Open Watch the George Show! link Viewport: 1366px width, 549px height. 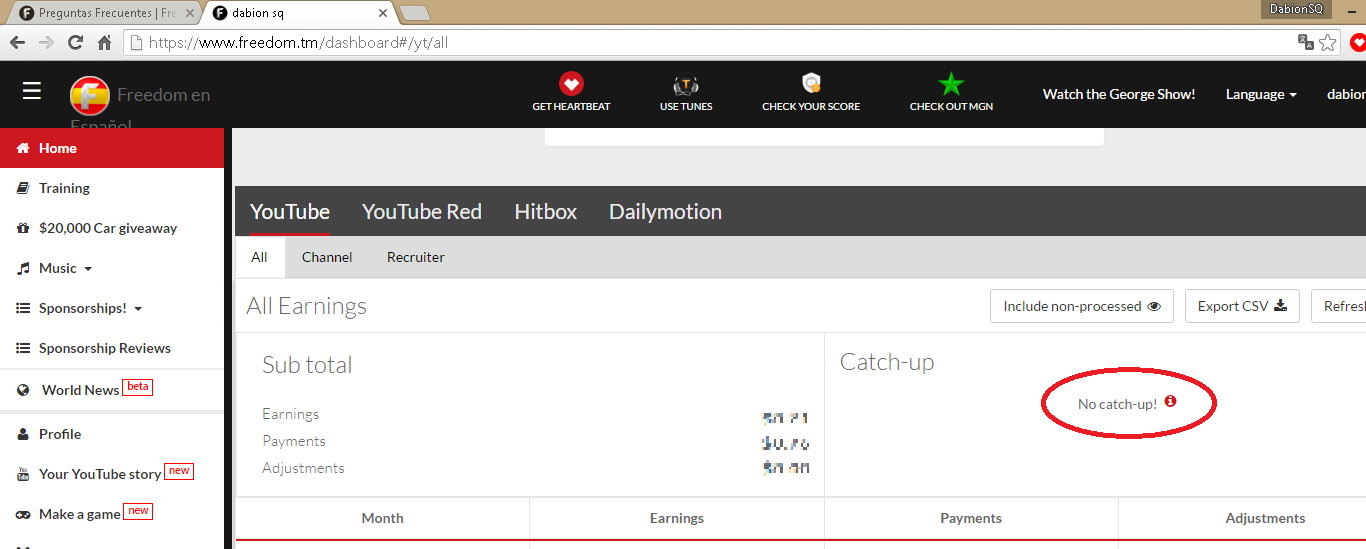tap(1118, 94)
